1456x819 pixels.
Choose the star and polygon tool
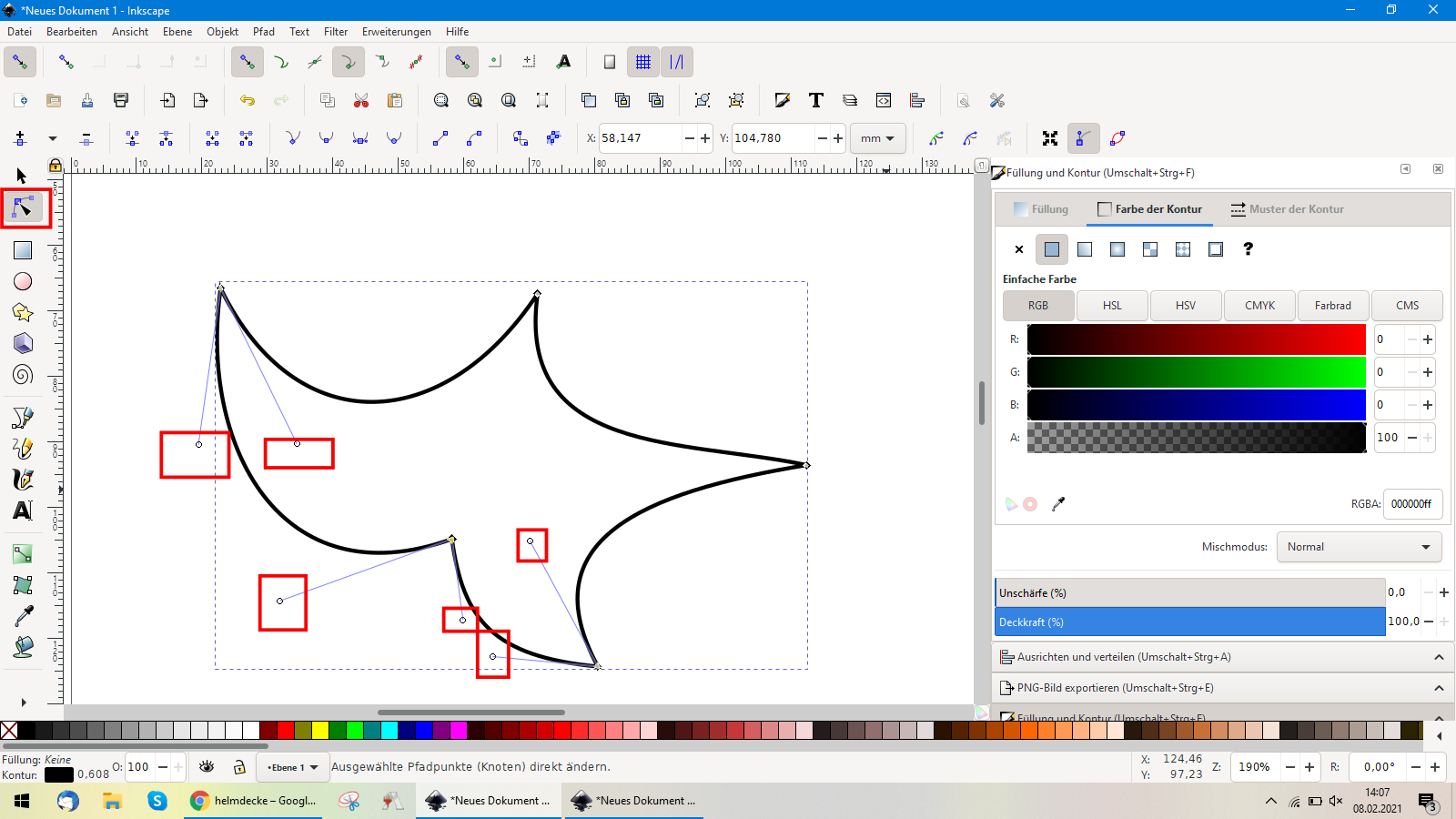pos(23,312)
